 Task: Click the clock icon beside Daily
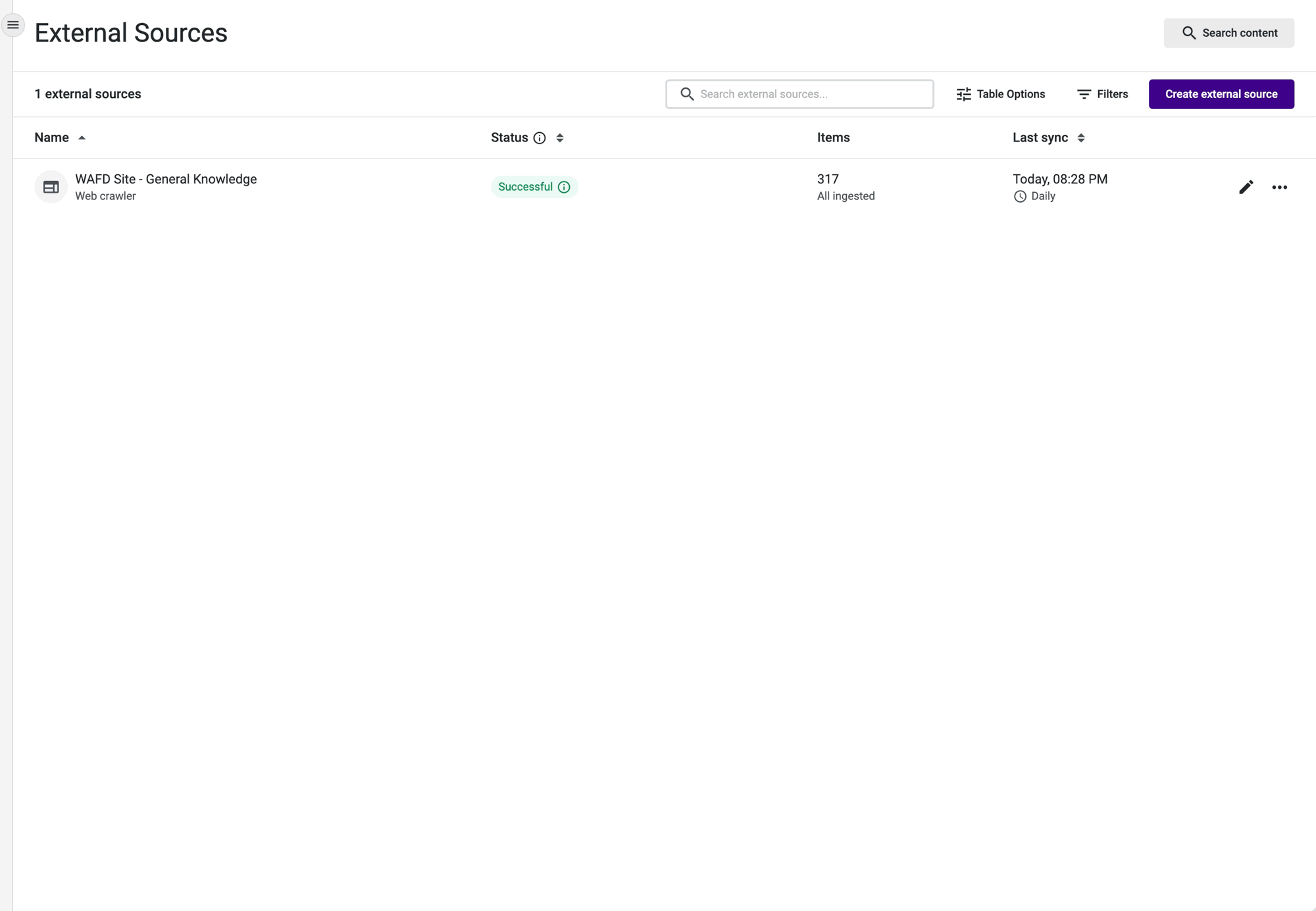[x=1020, y=197]
